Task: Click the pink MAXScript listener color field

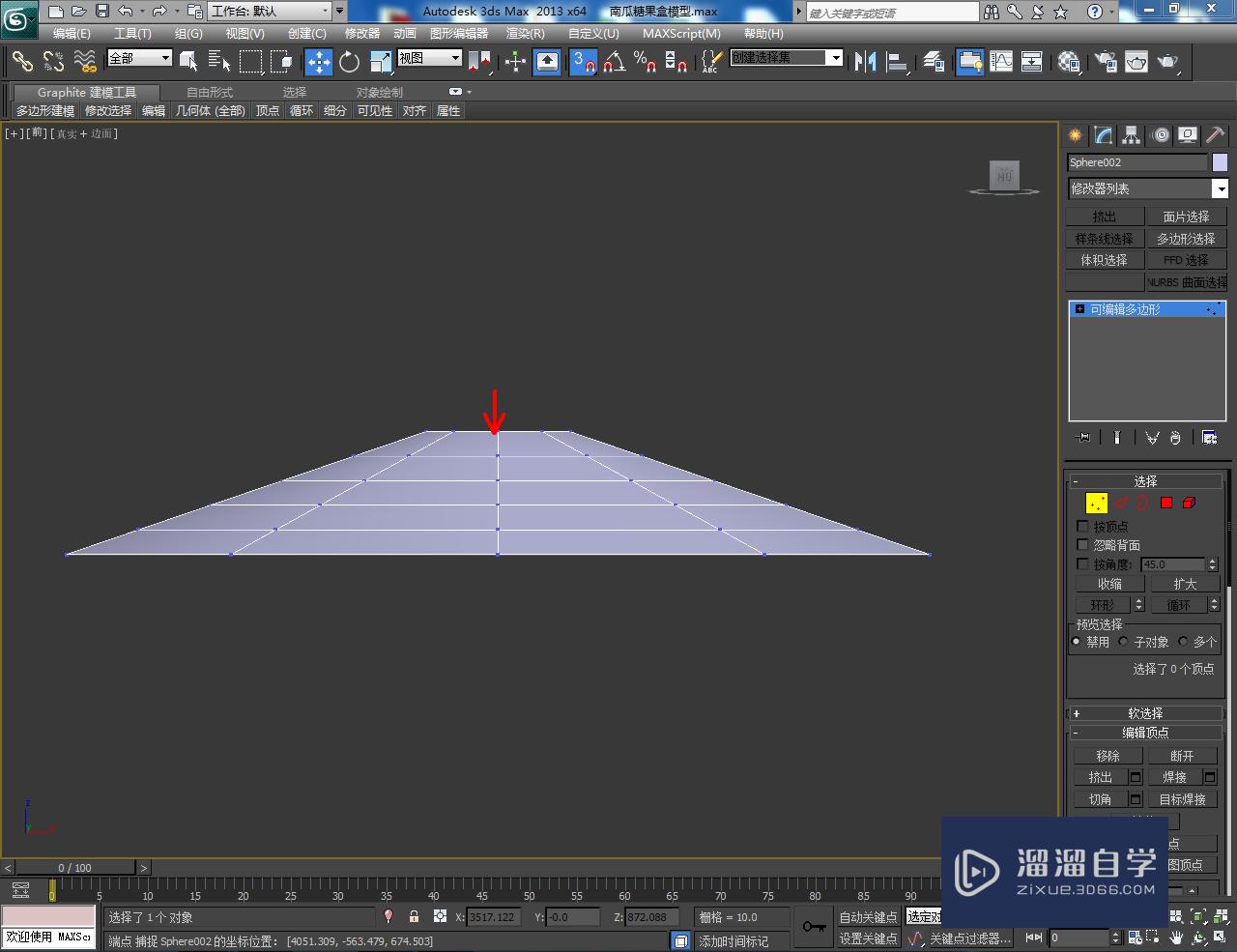Action: [48, 916]
